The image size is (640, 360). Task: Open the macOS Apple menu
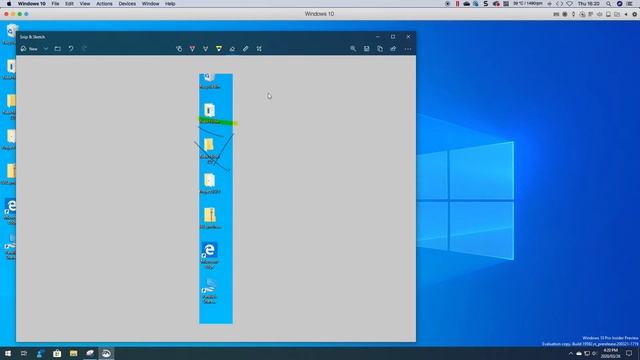point(9,4)
